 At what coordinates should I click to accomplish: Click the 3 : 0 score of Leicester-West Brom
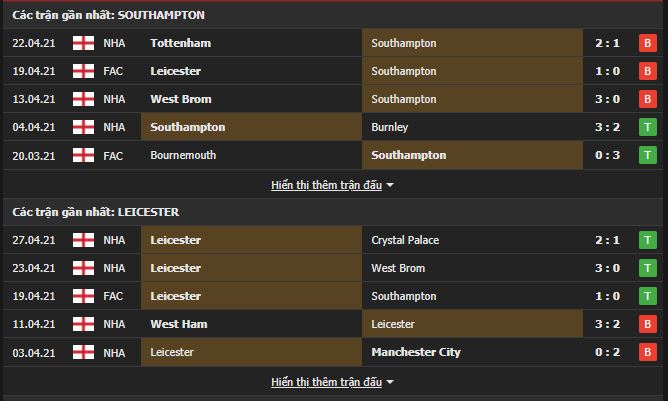tap(607, 268)
